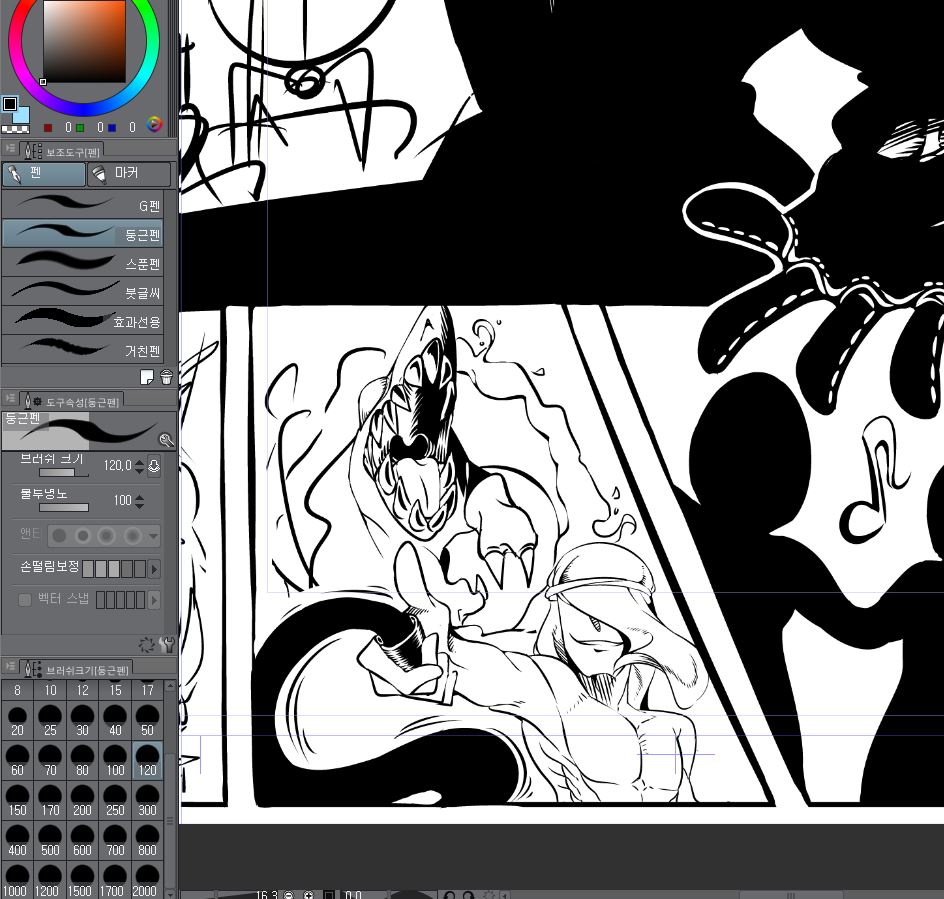Image resolution: width=944 pixels, height=899 pixels.
Task: Click brush size list scroll up arrow
Action: 170,685
